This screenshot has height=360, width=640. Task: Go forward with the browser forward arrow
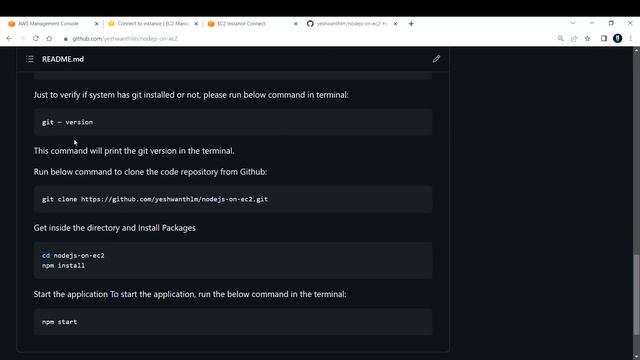23,38
